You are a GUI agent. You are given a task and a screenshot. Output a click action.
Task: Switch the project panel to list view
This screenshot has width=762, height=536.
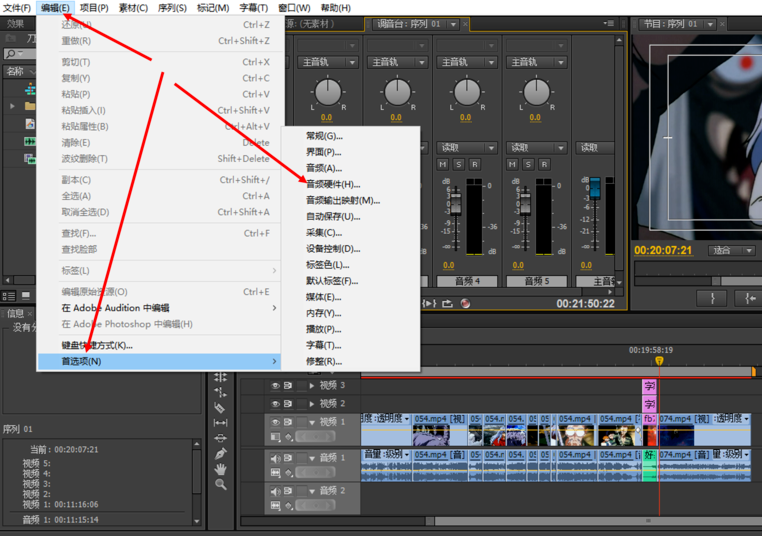[x=9, y=295]
